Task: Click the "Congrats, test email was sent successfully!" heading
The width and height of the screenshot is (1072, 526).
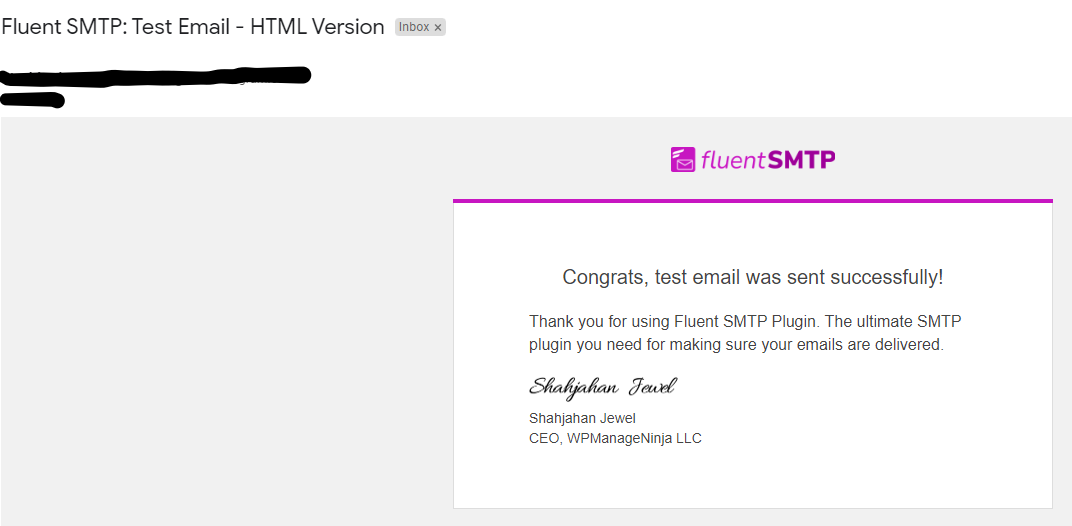Action: [x=752, y=277]
